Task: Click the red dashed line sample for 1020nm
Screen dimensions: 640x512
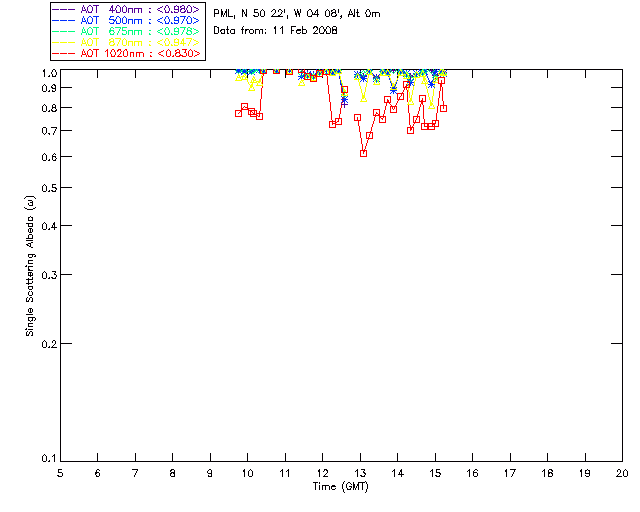Action: coord(64,53)
